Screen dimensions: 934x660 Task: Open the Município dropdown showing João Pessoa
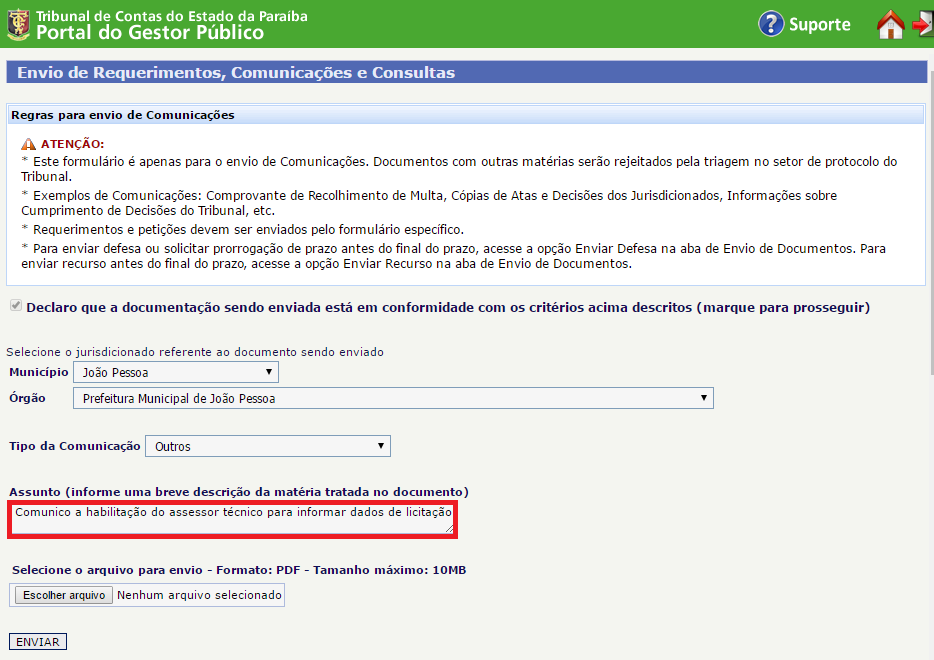(x=175, y=372)
